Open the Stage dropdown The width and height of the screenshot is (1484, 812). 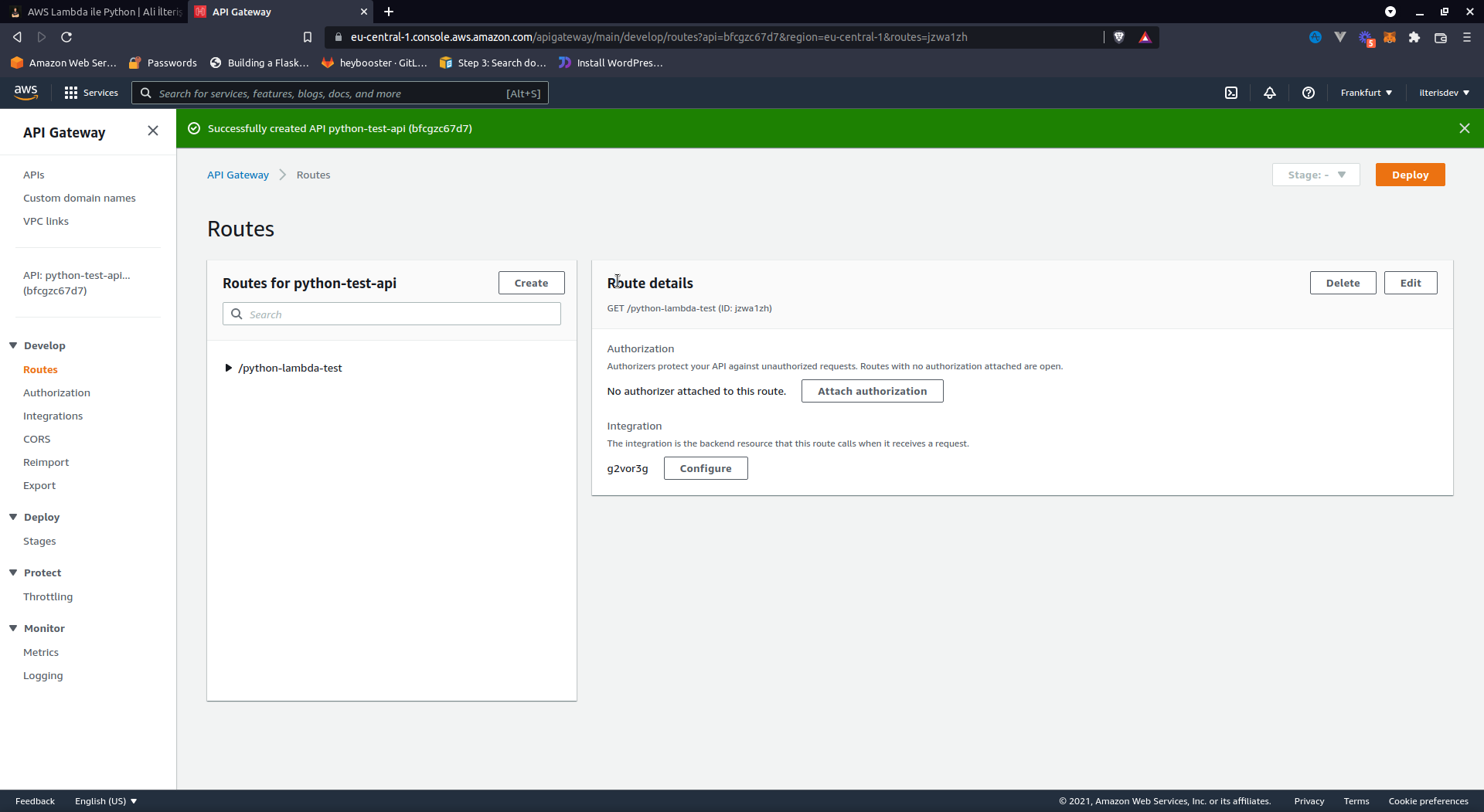tap(1316, 175)
